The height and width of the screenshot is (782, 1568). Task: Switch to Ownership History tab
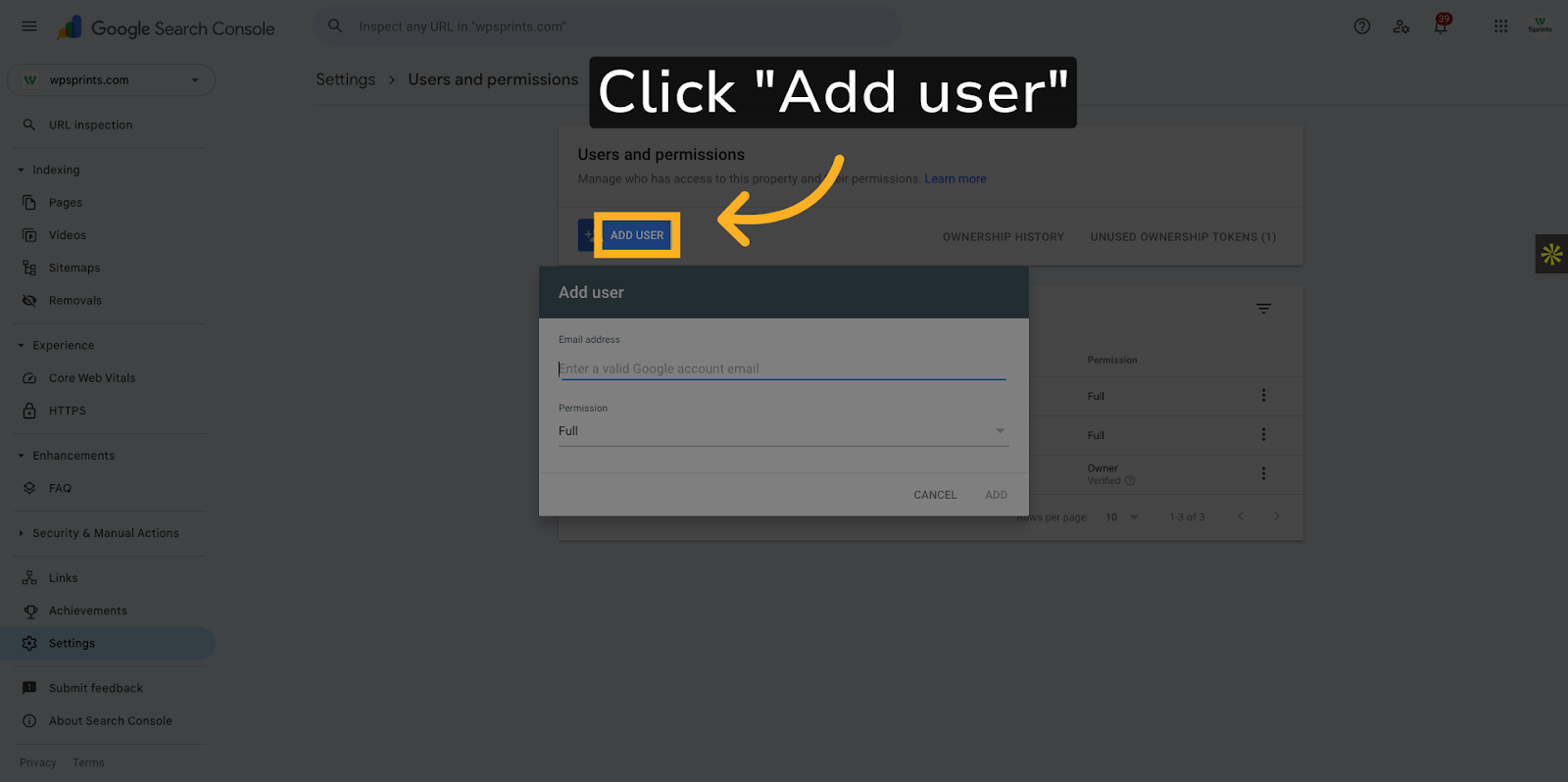[1004, 237]
